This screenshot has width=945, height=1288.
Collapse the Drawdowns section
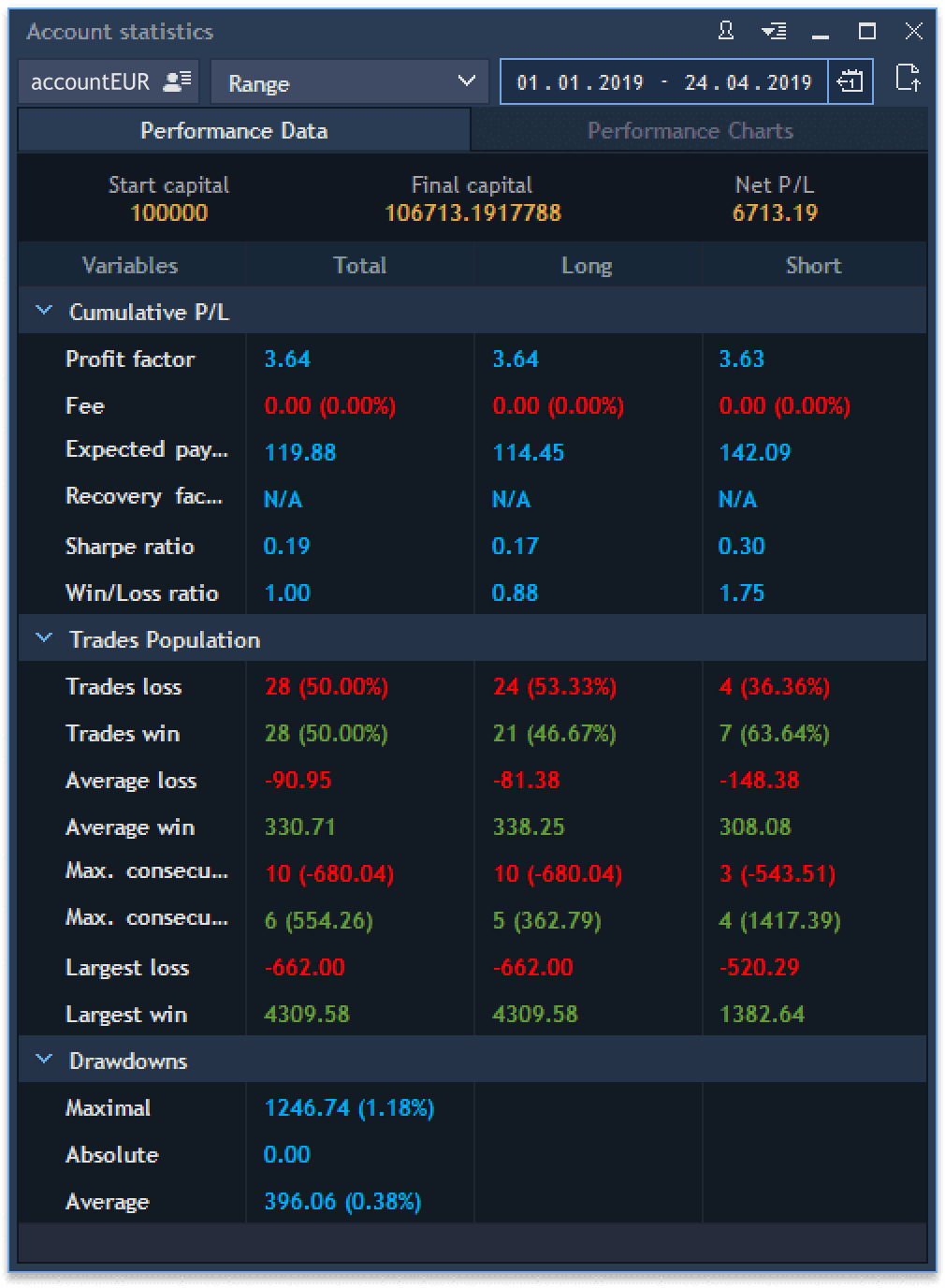click(x=42, y=1059)
